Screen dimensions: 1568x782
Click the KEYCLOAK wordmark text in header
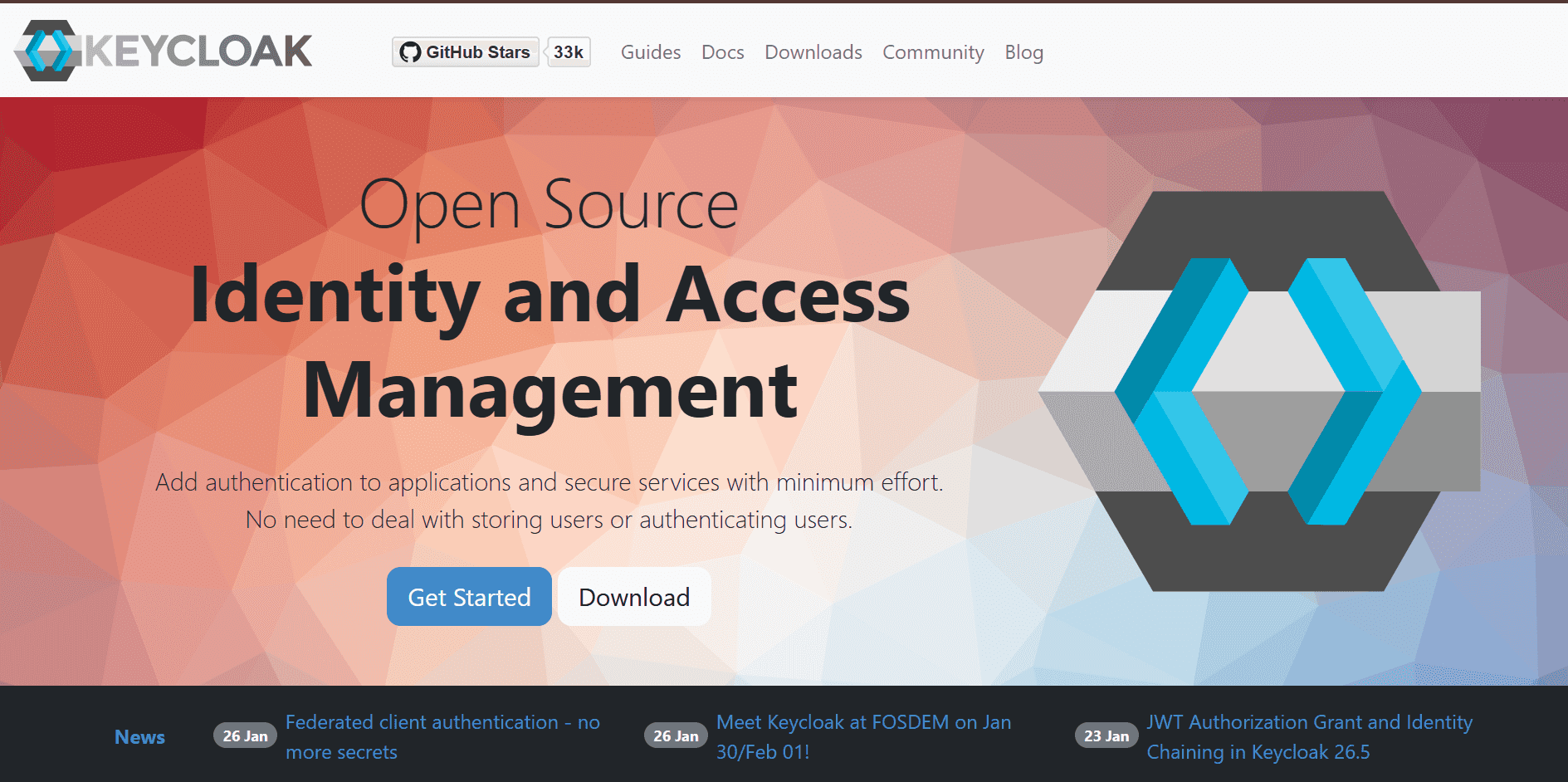point(199,51)
